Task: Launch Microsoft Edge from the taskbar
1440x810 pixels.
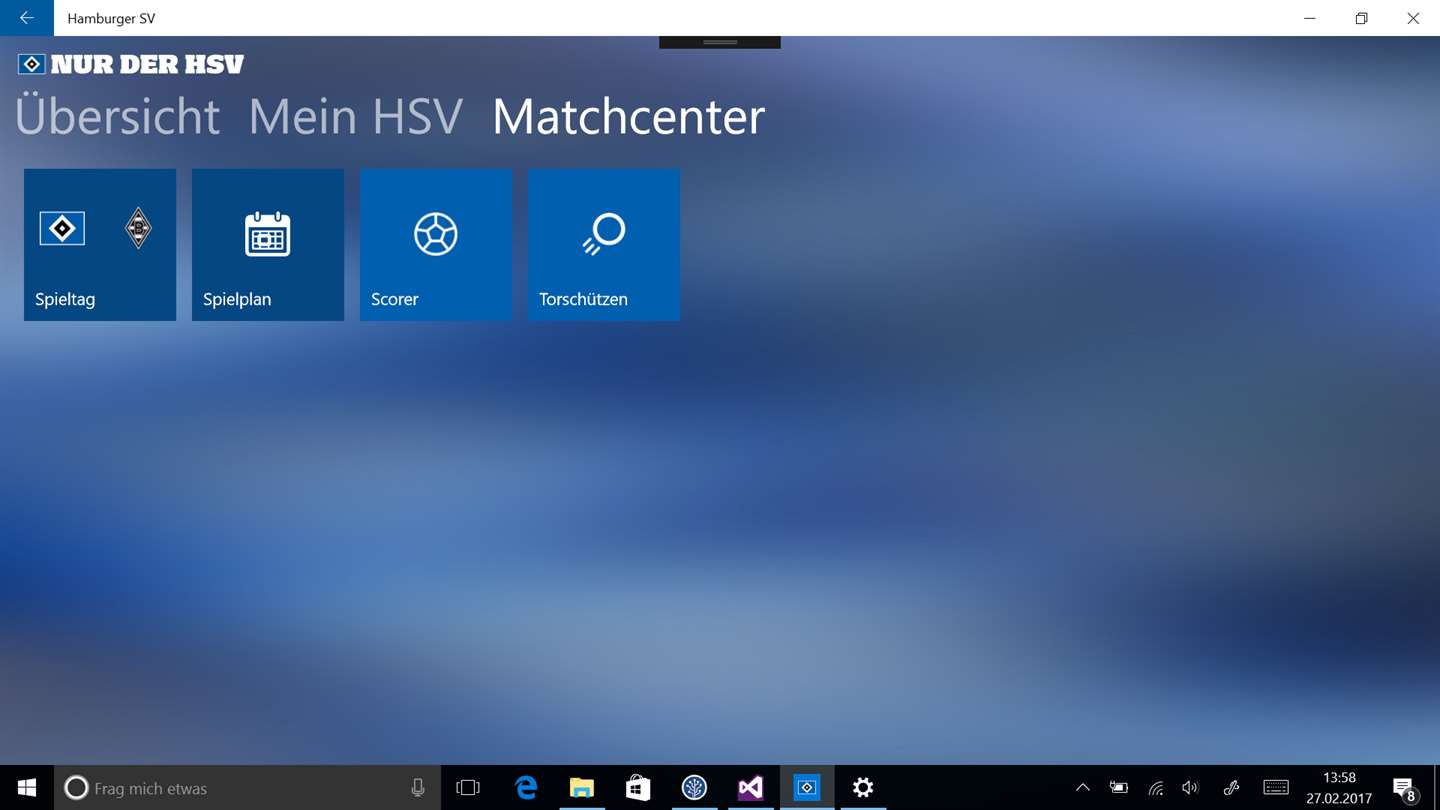Action: [526, 788]
